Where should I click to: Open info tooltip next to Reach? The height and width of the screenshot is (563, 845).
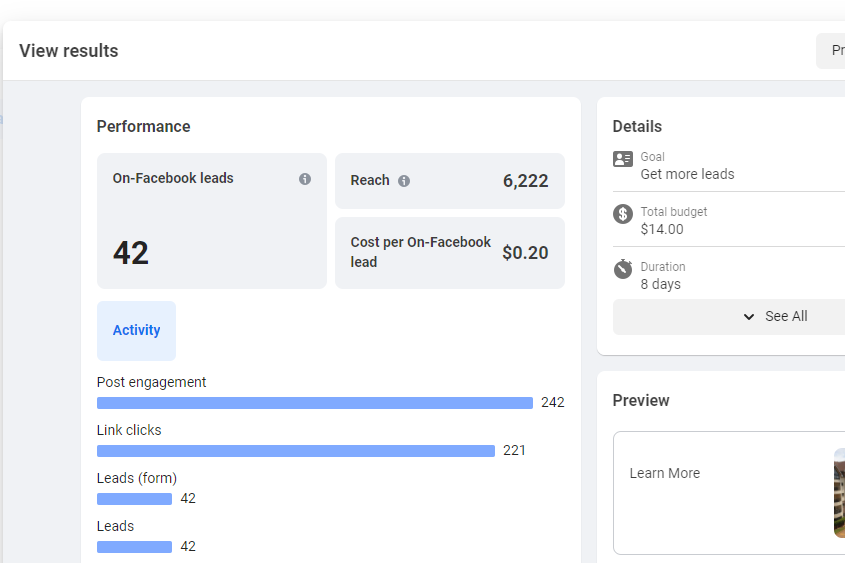404,181
